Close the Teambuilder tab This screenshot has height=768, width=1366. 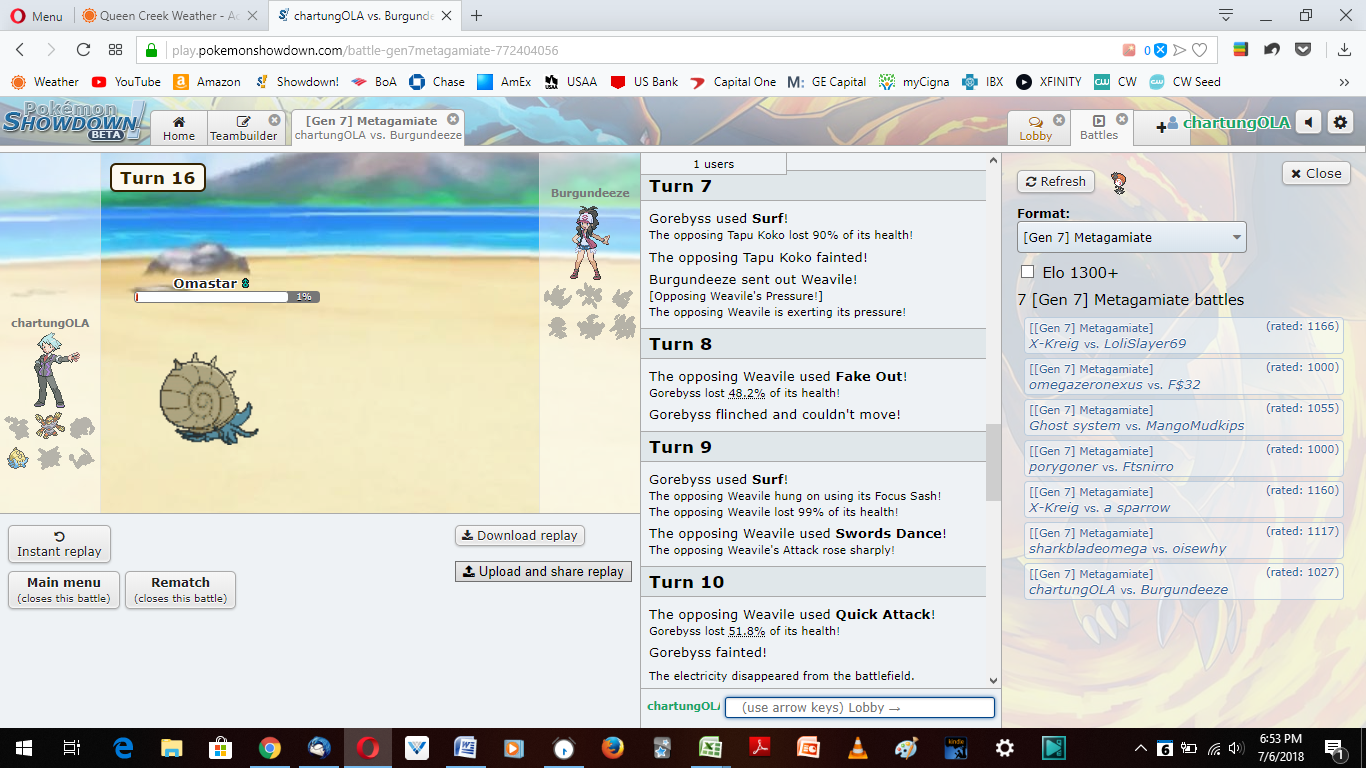tap(274, 120)
